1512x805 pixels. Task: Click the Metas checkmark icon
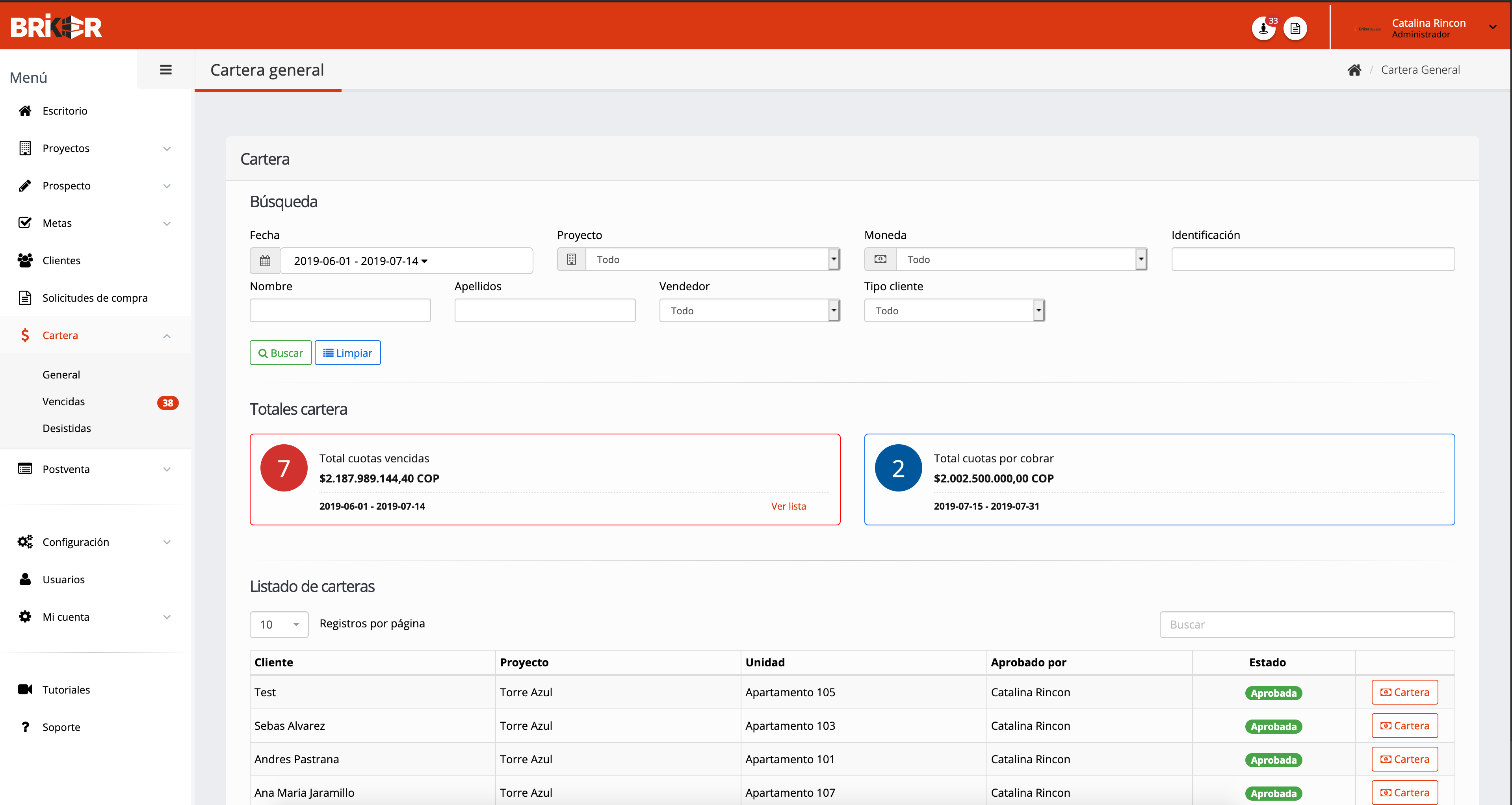click(x=25, y=223)
